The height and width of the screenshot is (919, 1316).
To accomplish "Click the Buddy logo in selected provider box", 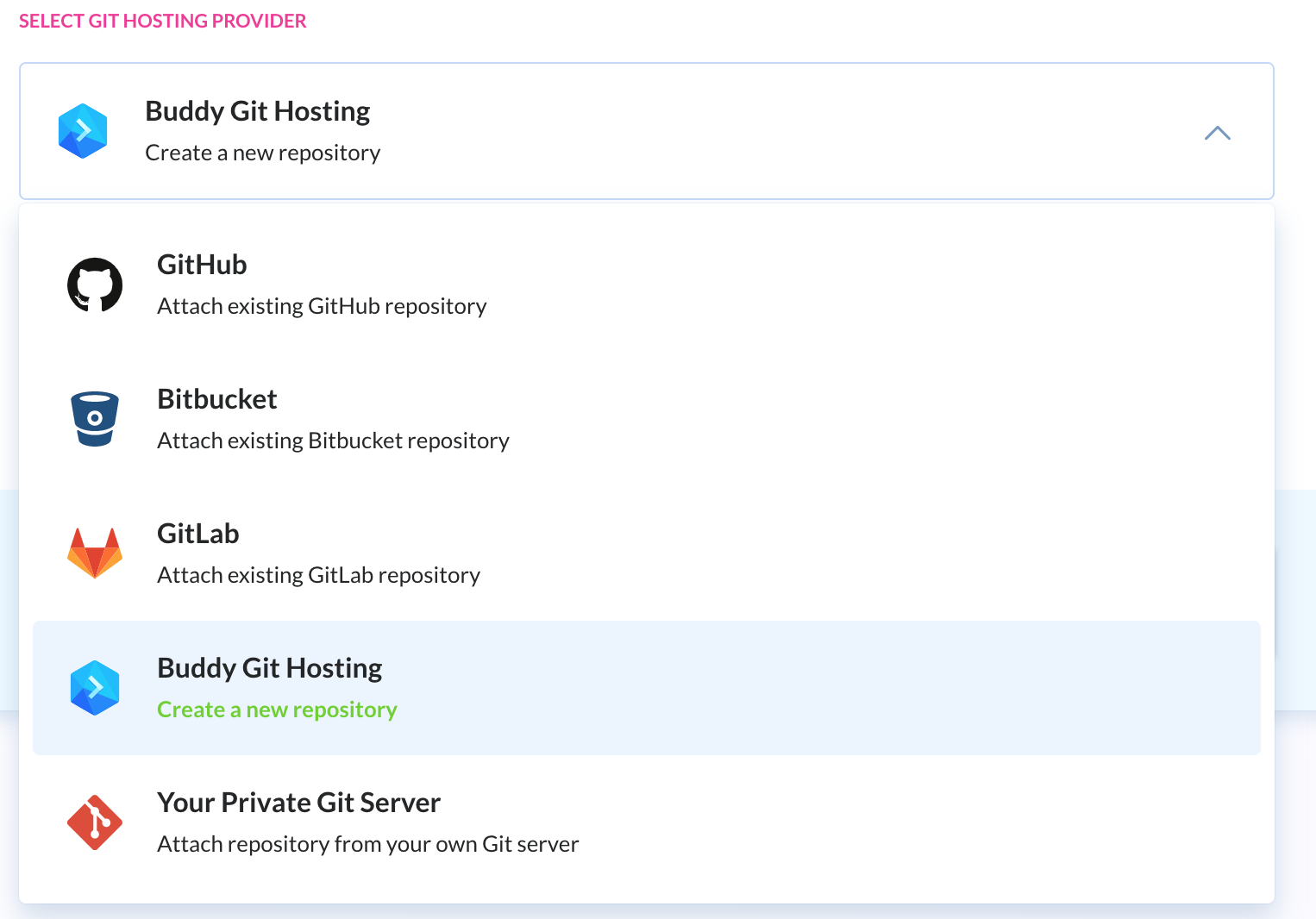I will (83, 131).
